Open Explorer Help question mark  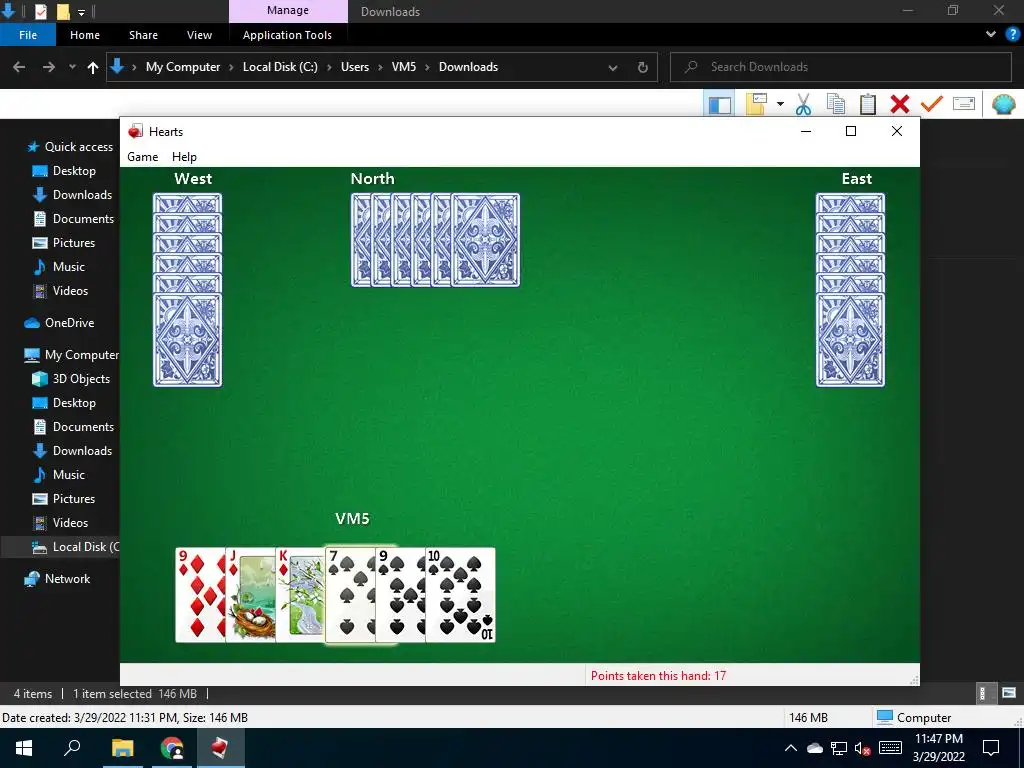(1012, 35)
